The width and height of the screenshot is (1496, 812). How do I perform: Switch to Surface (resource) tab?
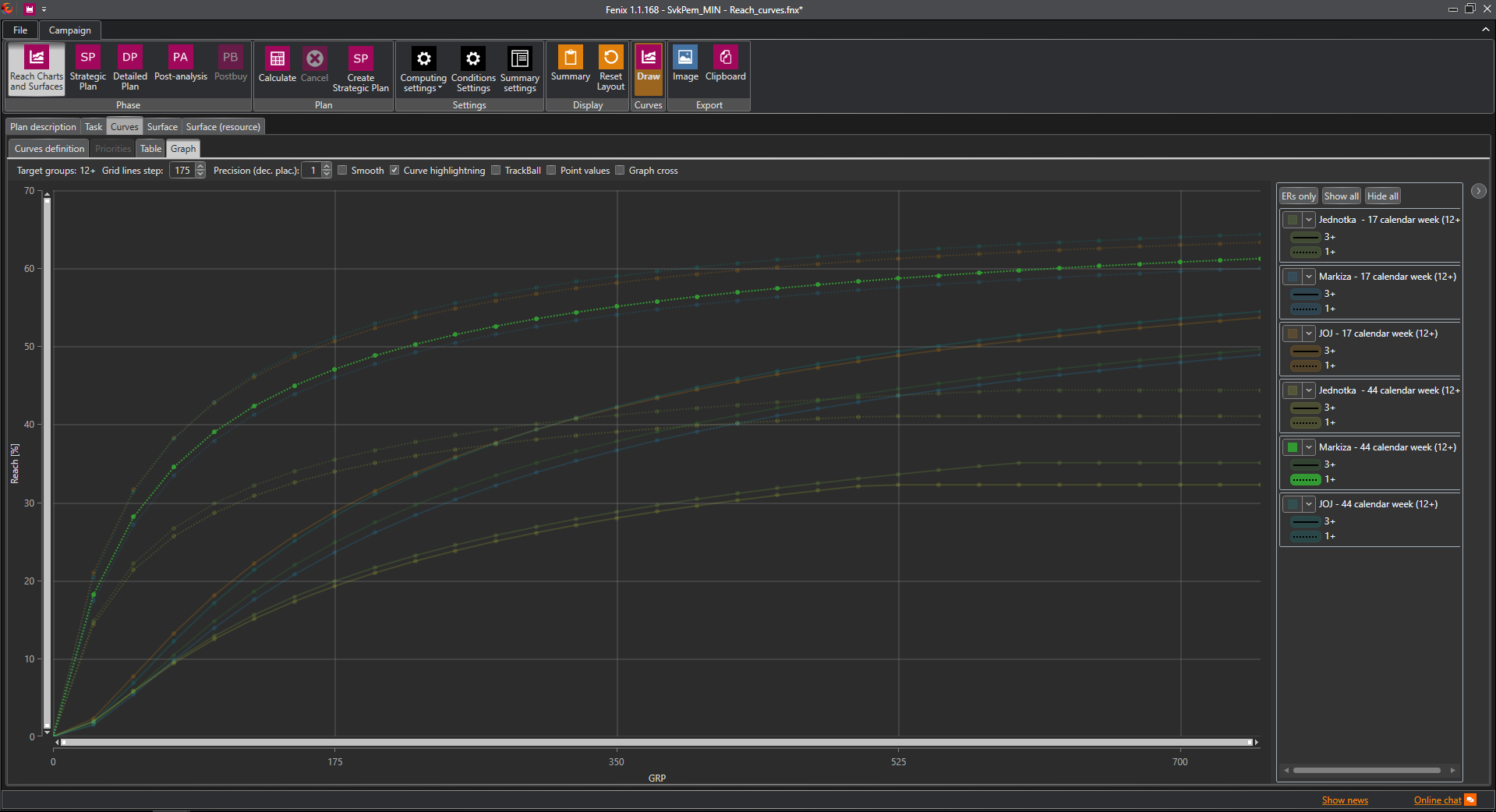[223, 127]
